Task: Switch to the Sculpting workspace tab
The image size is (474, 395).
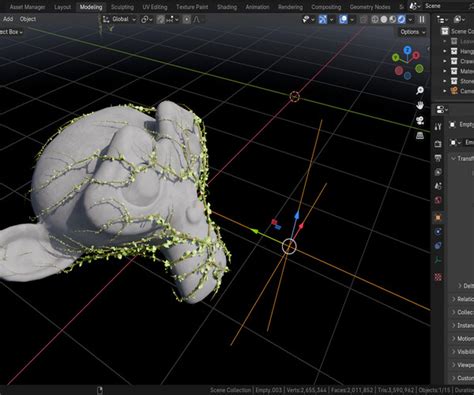Action: [x=122, y=7]
